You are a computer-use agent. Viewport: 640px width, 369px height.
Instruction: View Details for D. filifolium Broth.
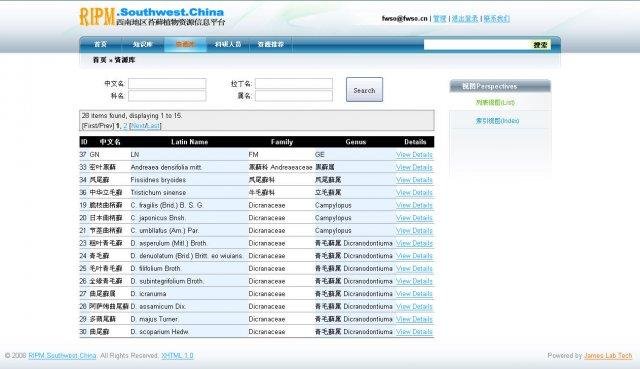pyautogui.click(x=414, y=269)
